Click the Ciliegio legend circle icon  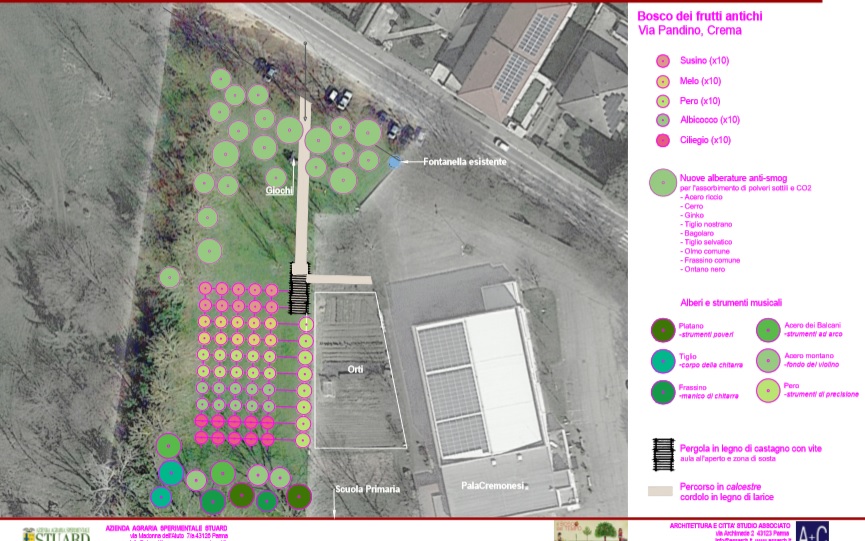point(662,140)
